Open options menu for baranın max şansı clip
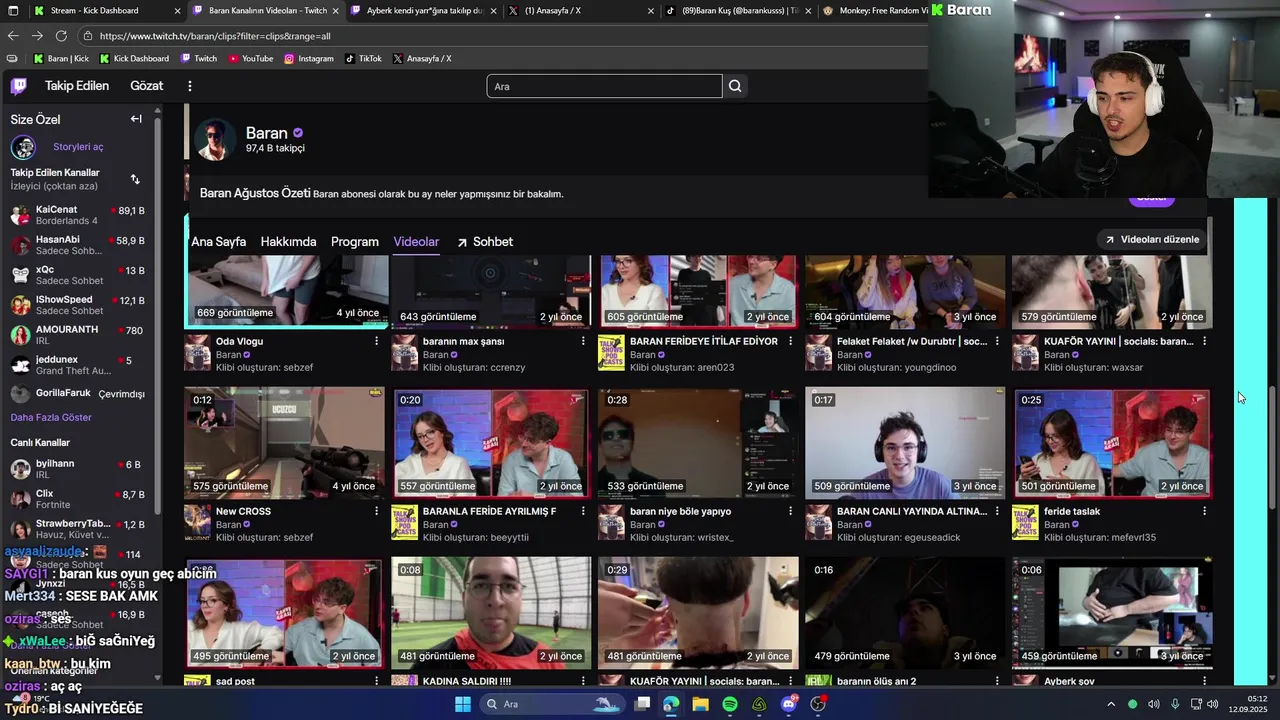1280x720 pixels. click(x=583, y=342)
